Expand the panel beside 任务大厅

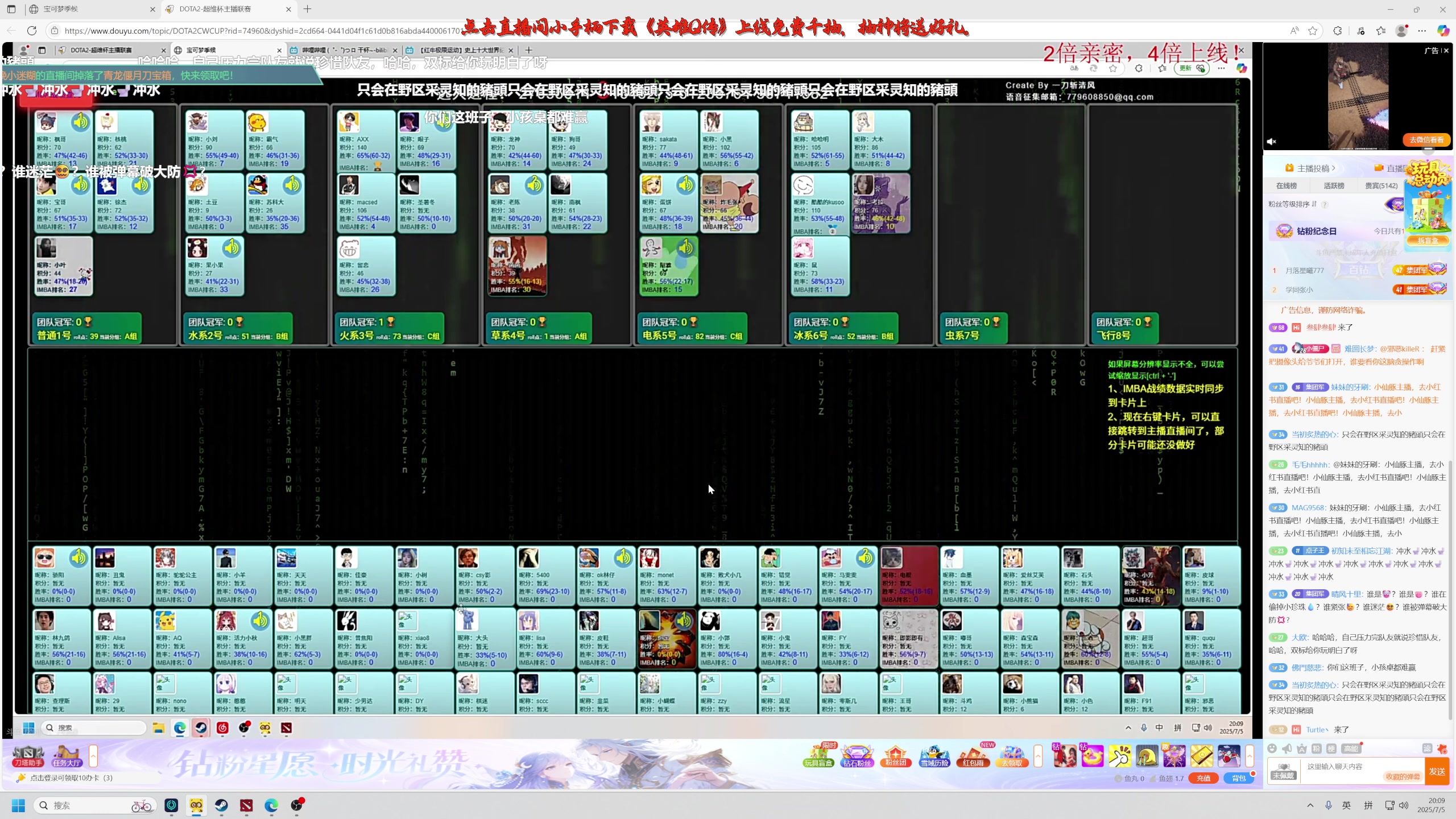pyautogui.click(x=93, y=756)
